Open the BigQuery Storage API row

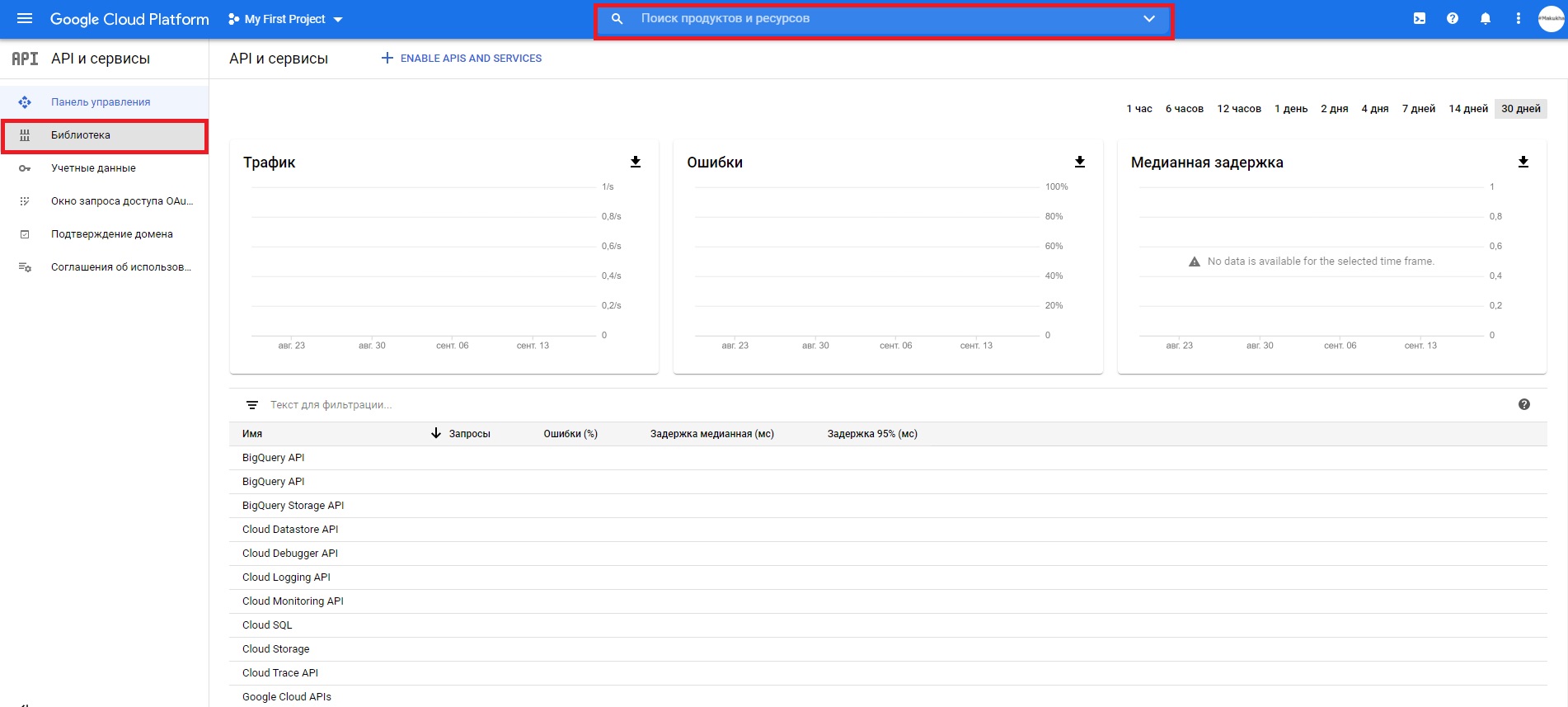click(888, 506)
